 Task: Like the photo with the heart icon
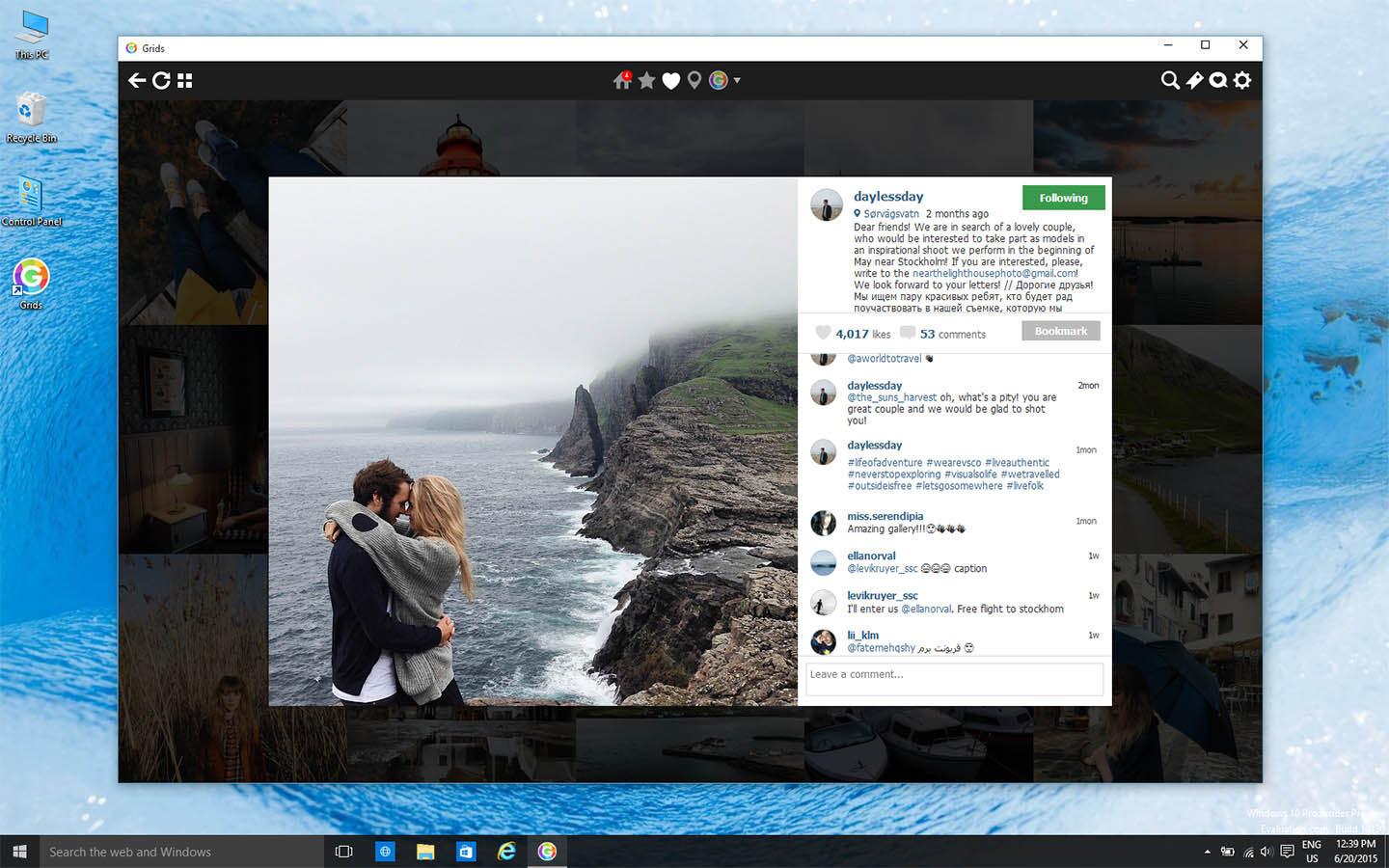pyautogui.click(x=823, y=333)
